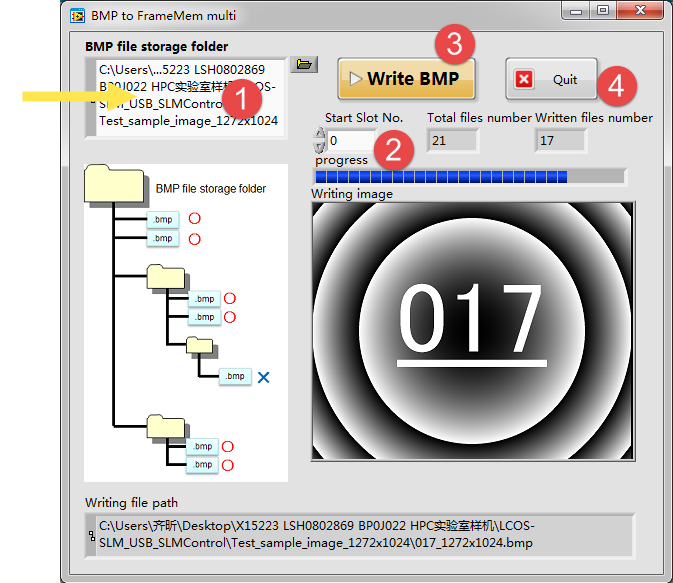Click the 'Test_sample_image_1272x1024' path line
This screenshot has width=673, height=583.
188,121
